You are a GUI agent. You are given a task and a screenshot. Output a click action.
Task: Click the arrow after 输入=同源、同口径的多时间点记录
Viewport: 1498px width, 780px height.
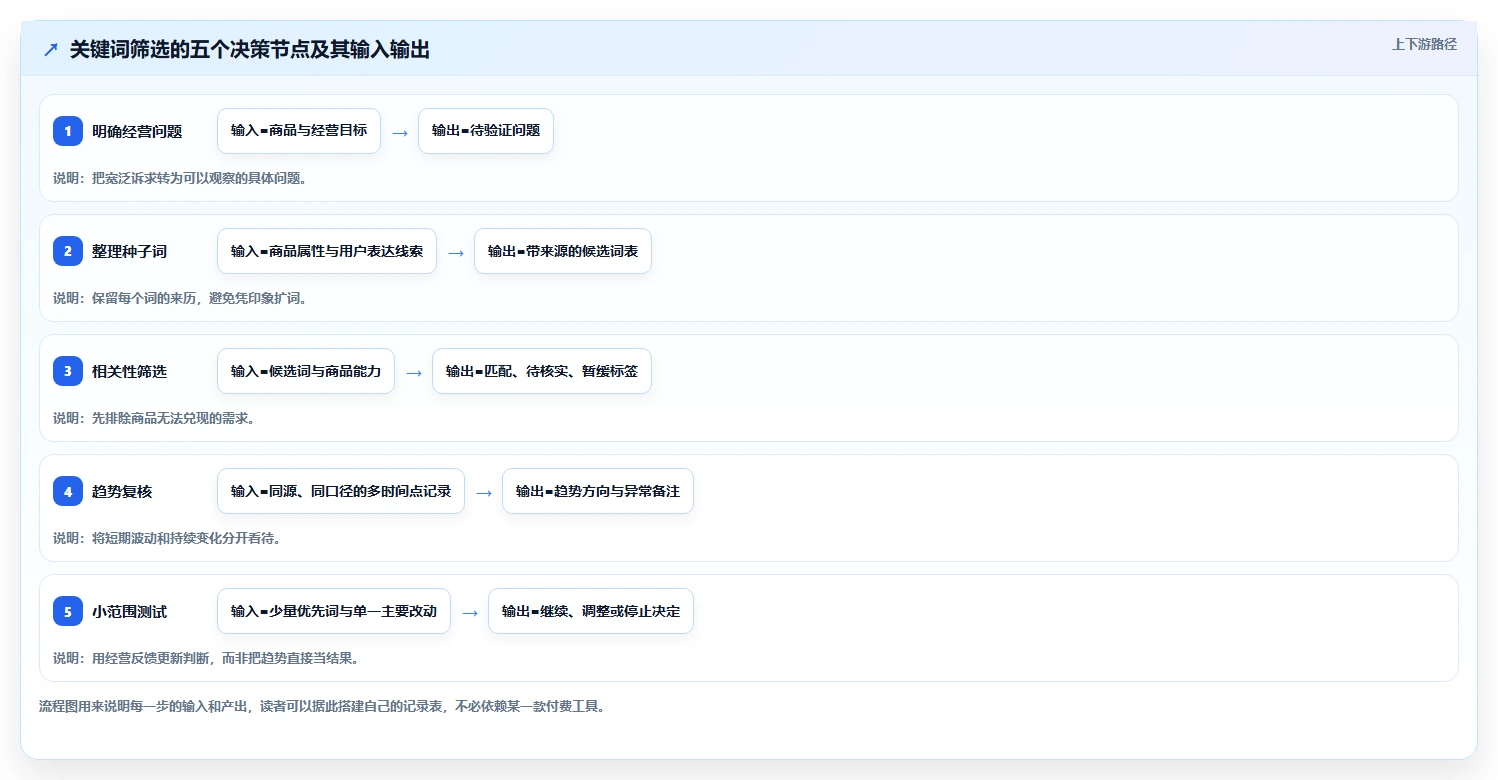click(484, 492)
